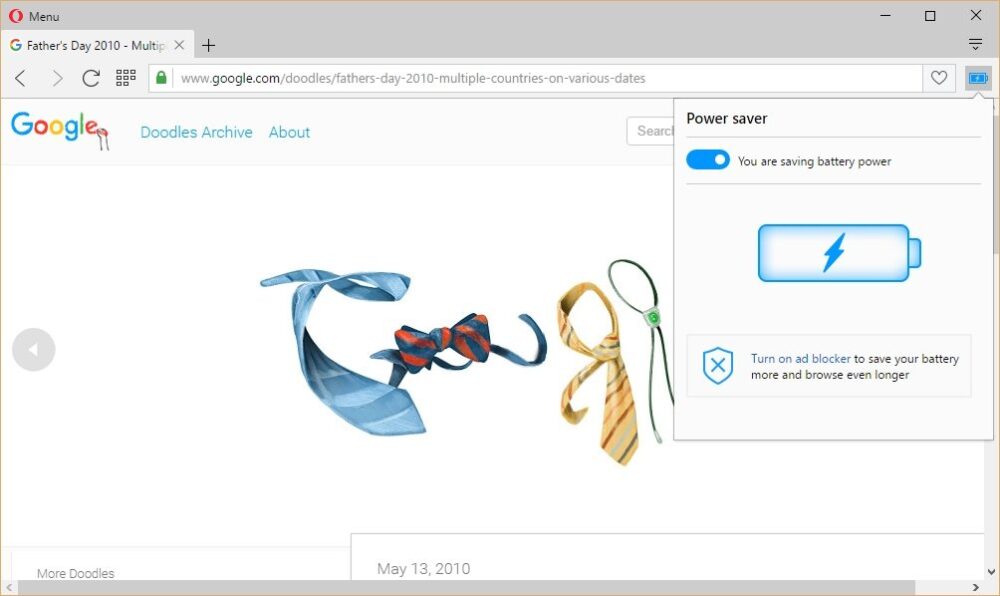This screenshot has width=1000, height=596.
Task: Click the battery power saver toolbar icon
Action: (x=978, y=78)
